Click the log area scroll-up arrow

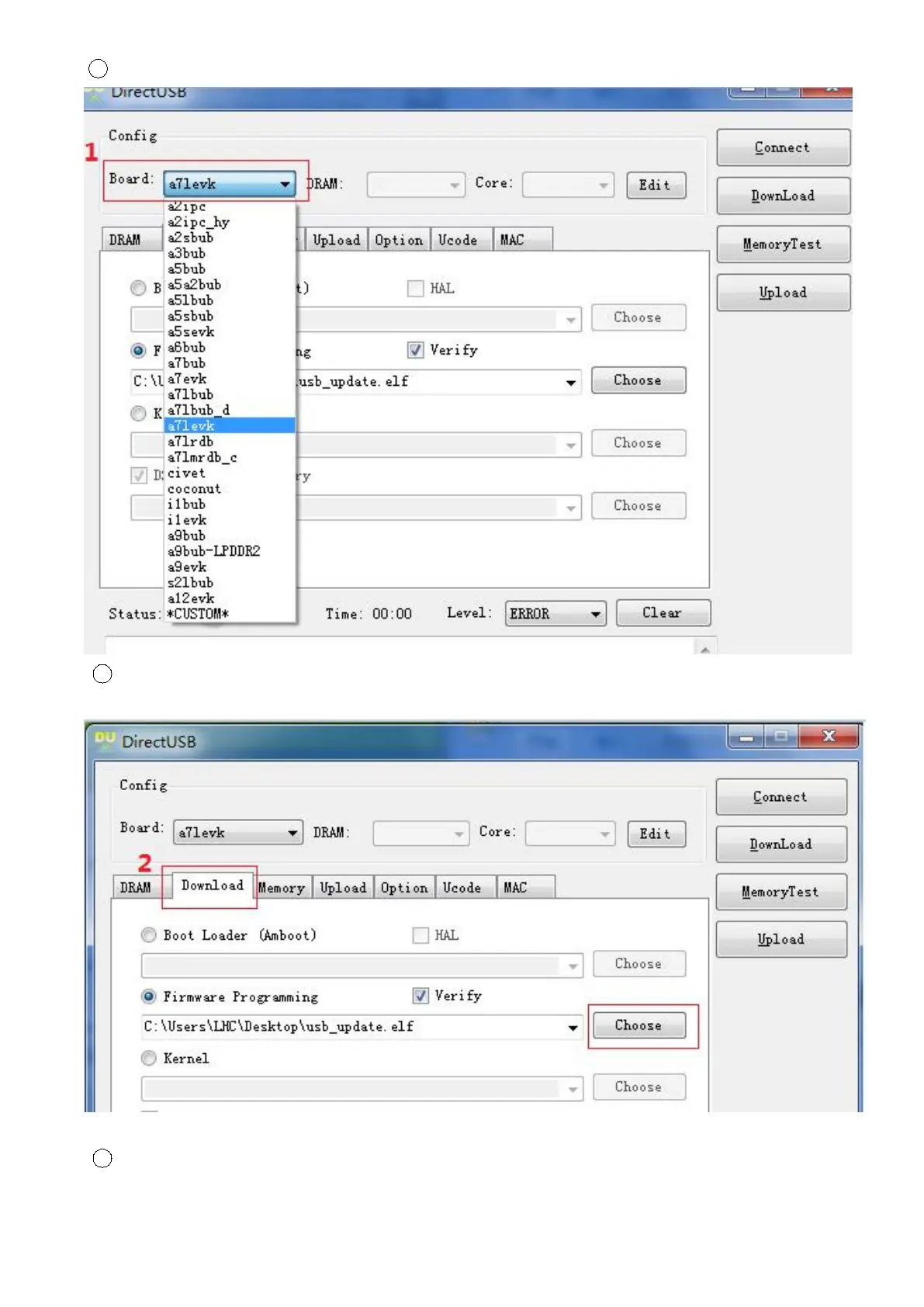click(x=704, y=648)
